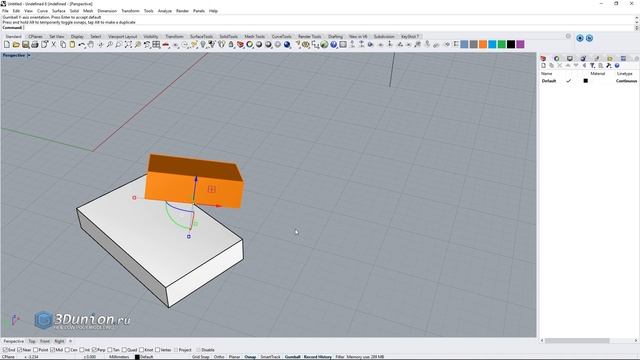
Task: Open Perspective viewport title dropdown arrow
Action: (29, 55)
